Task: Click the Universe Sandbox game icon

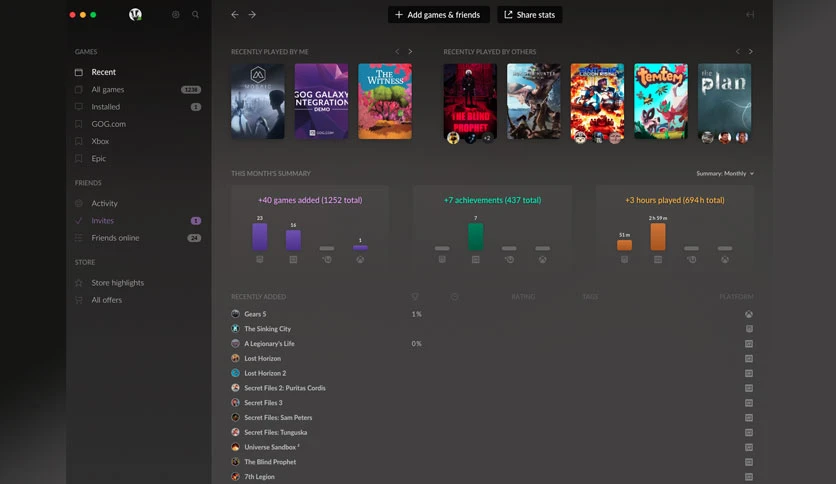Action: point(235,447)
